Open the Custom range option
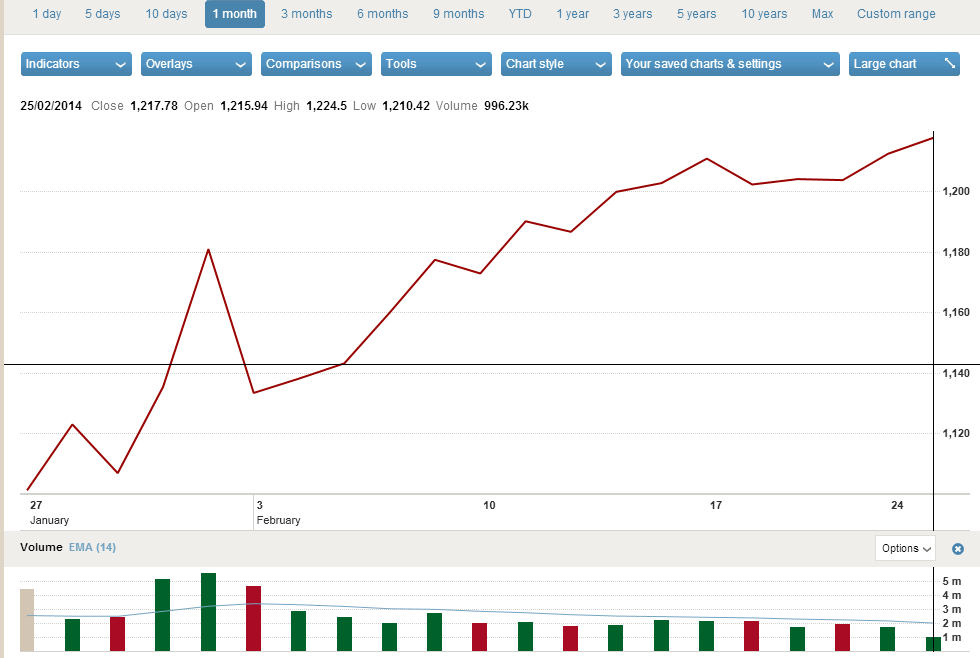This screenshot has height=658, width=980. [x=896, y=14]
